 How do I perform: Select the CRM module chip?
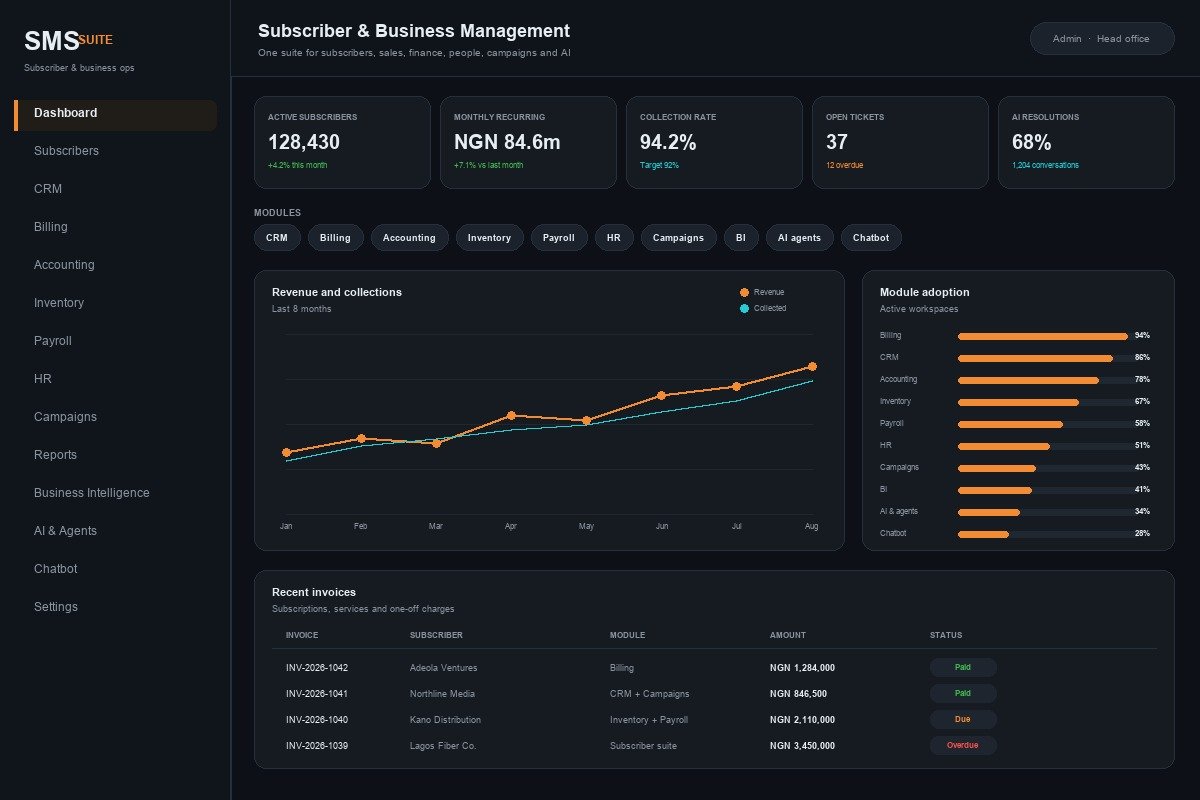pos(277,238)
